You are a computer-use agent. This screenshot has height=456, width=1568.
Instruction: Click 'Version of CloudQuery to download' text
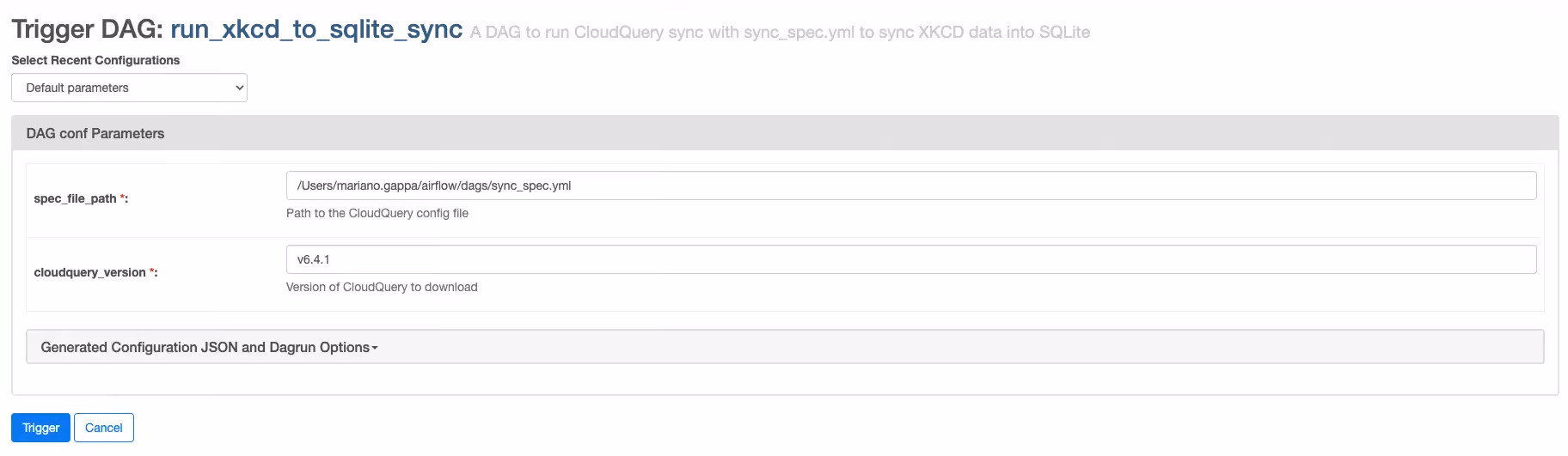click(x=382, y=287)
